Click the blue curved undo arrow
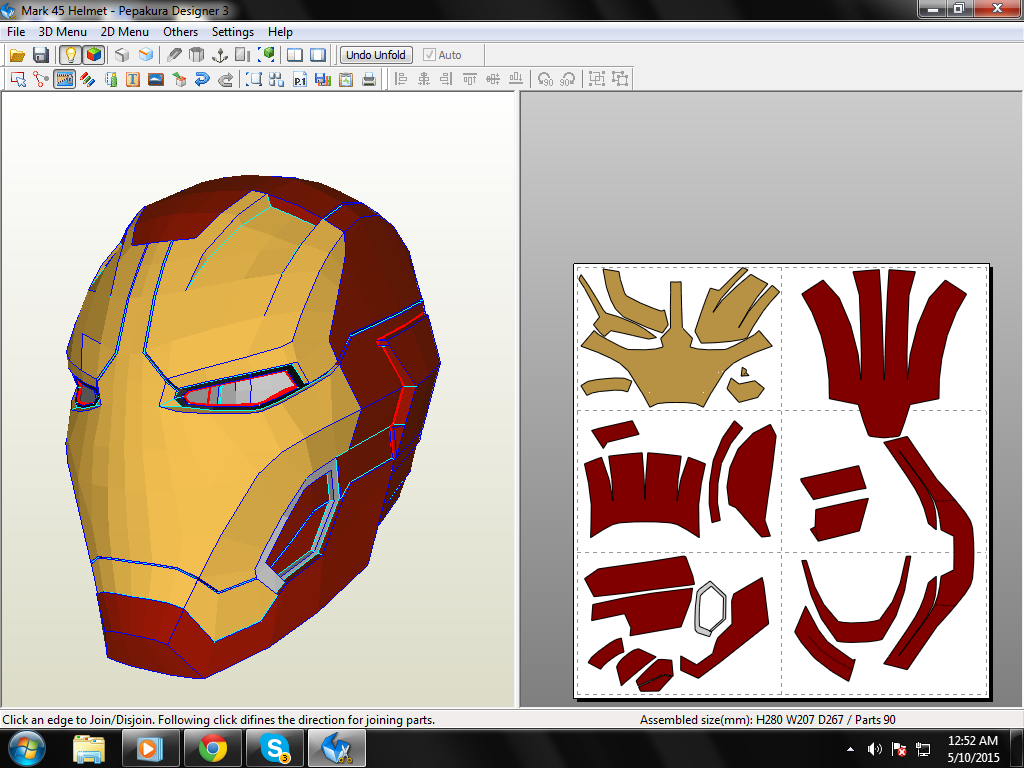Screen dimensions: 1024x768 pyautogui.click(x=202, y=79)
